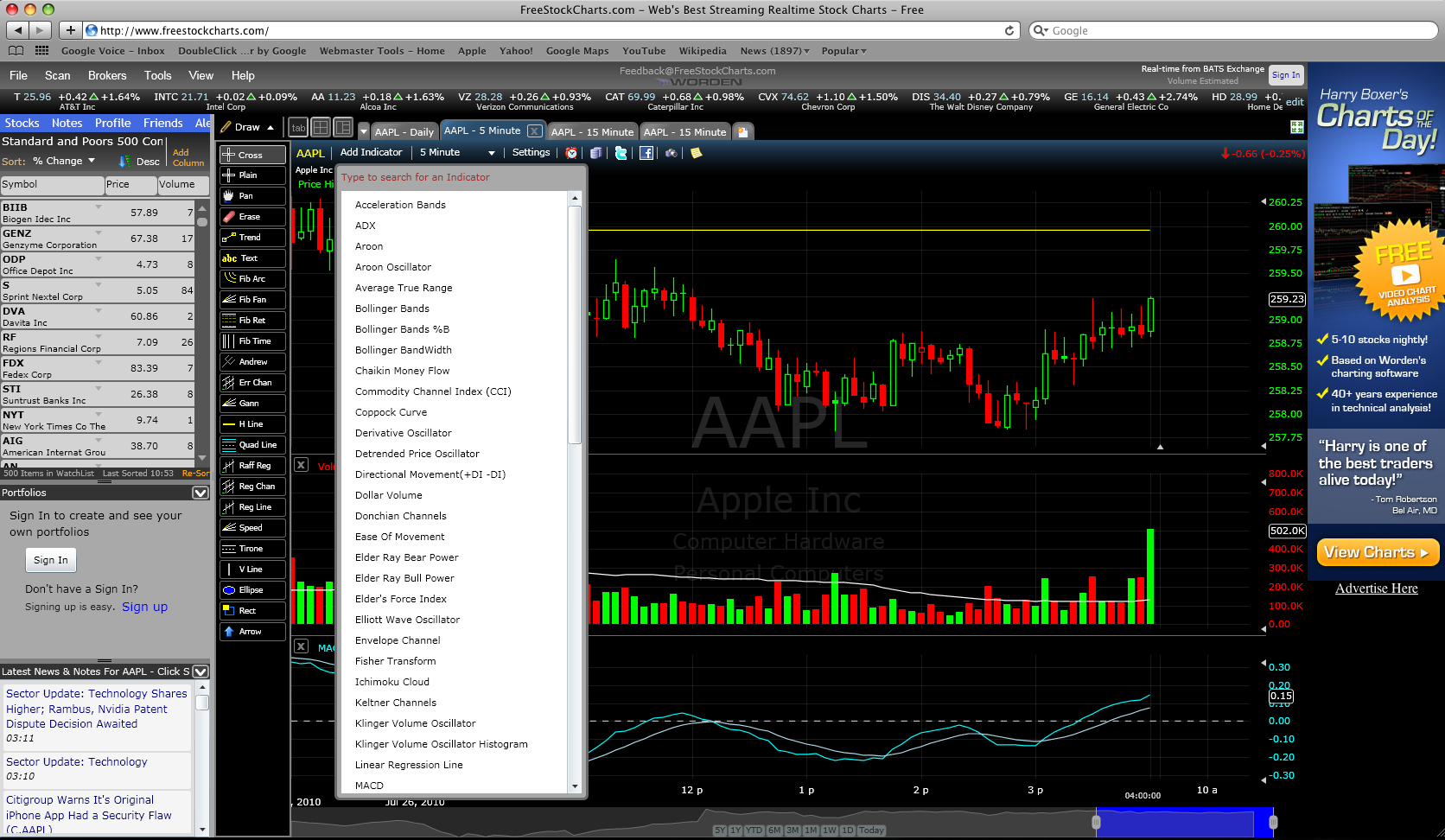
Task: Select Average True Range indicator
Action: point(404,288)
